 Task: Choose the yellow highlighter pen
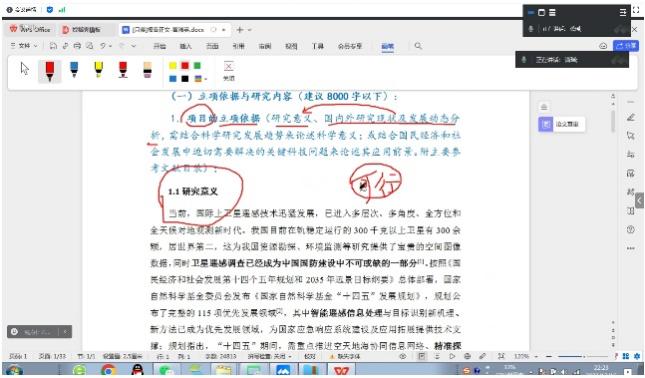[98, 69]
